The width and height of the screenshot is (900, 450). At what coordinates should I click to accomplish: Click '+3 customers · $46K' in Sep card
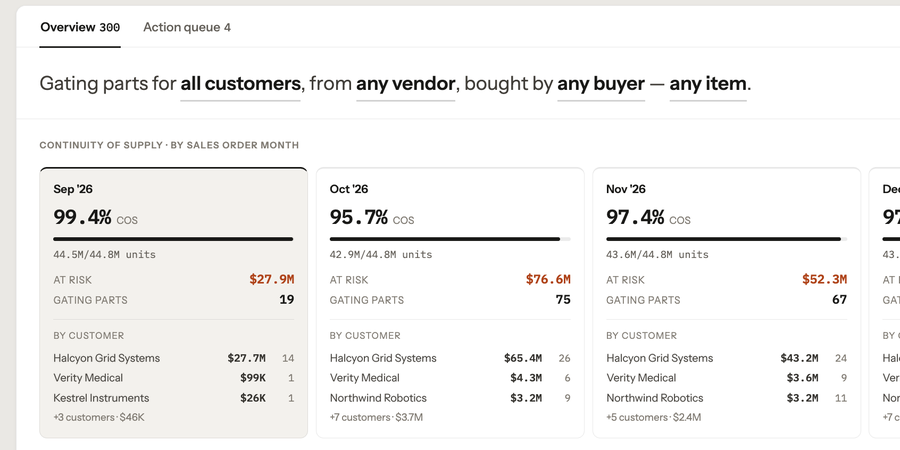99,417
